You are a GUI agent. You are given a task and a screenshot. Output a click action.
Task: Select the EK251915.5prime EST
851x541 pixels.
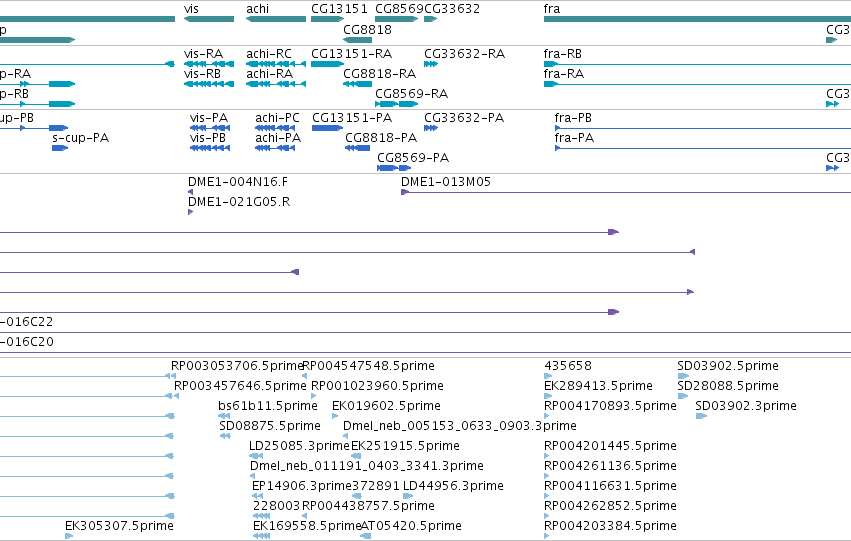click(x=356, y=456)
